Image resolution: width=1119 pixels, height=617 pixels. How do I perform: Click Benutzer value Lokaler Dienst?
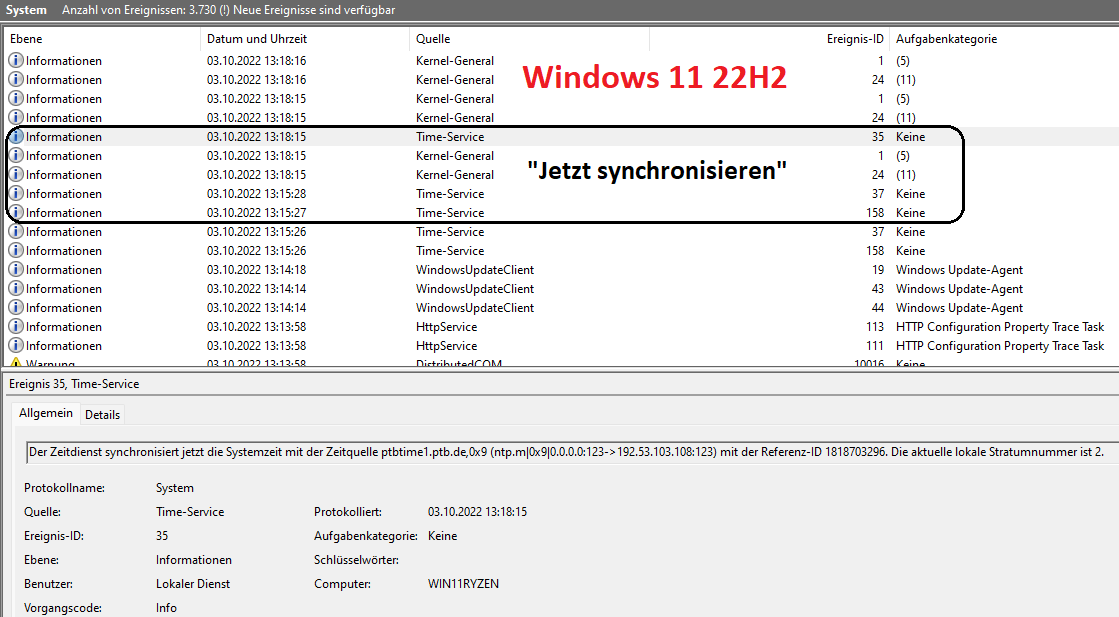click(193, 583)
